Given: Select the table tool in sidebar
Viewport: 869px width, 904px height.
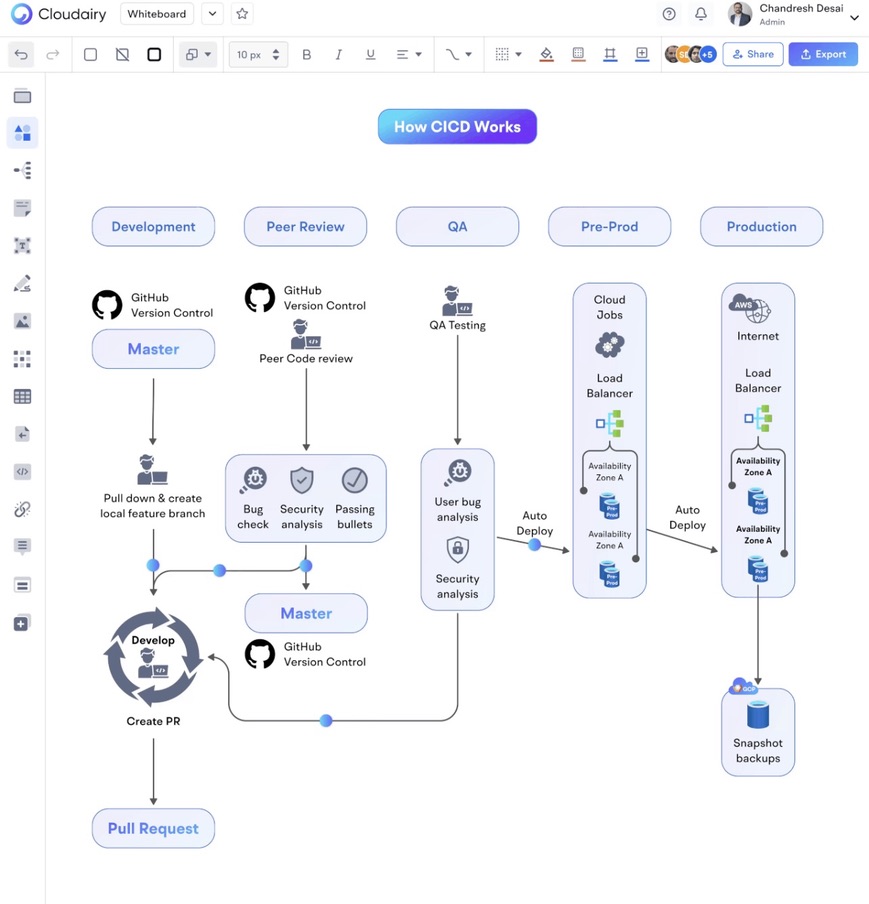Looking at the screenshot, I should pos(22,397).
